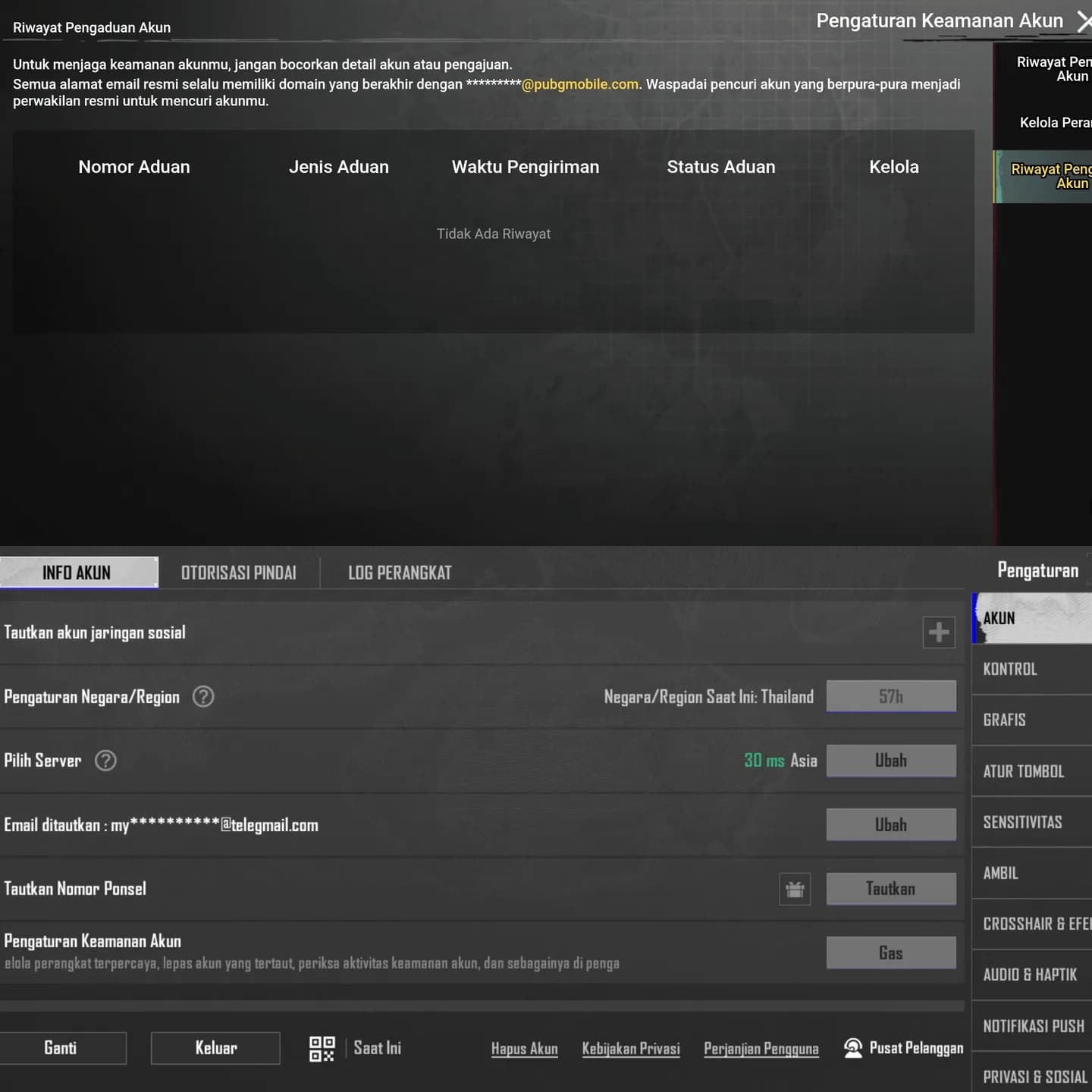
Task: Switch to the INFO AKUN tab
Action: tap(79, 573)
